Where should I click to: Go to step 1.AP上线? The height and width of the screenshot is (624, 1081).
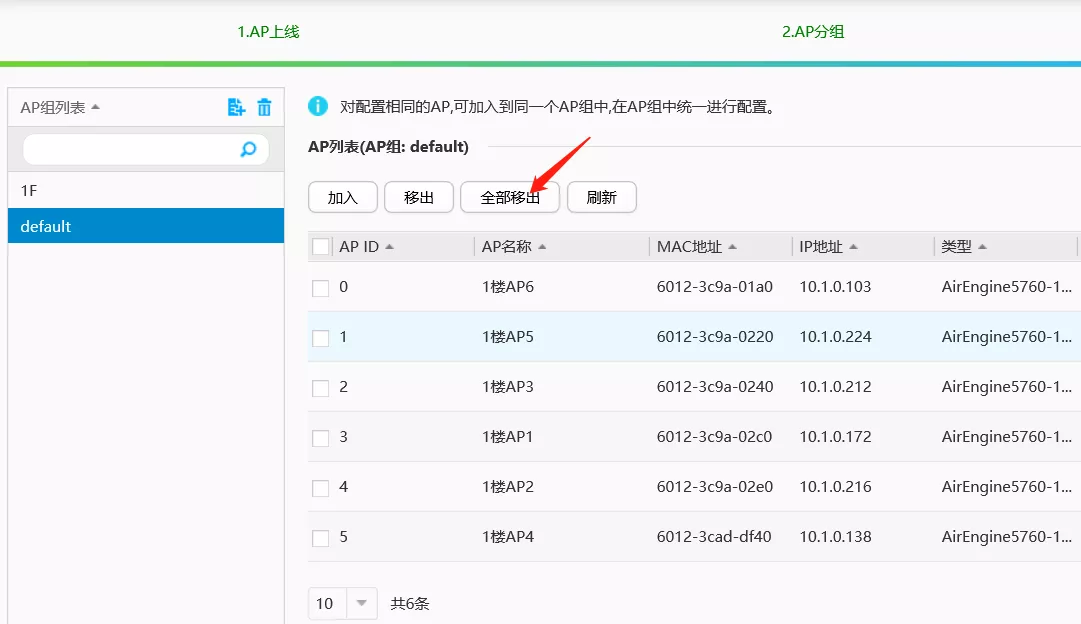[x=268, y=32]
